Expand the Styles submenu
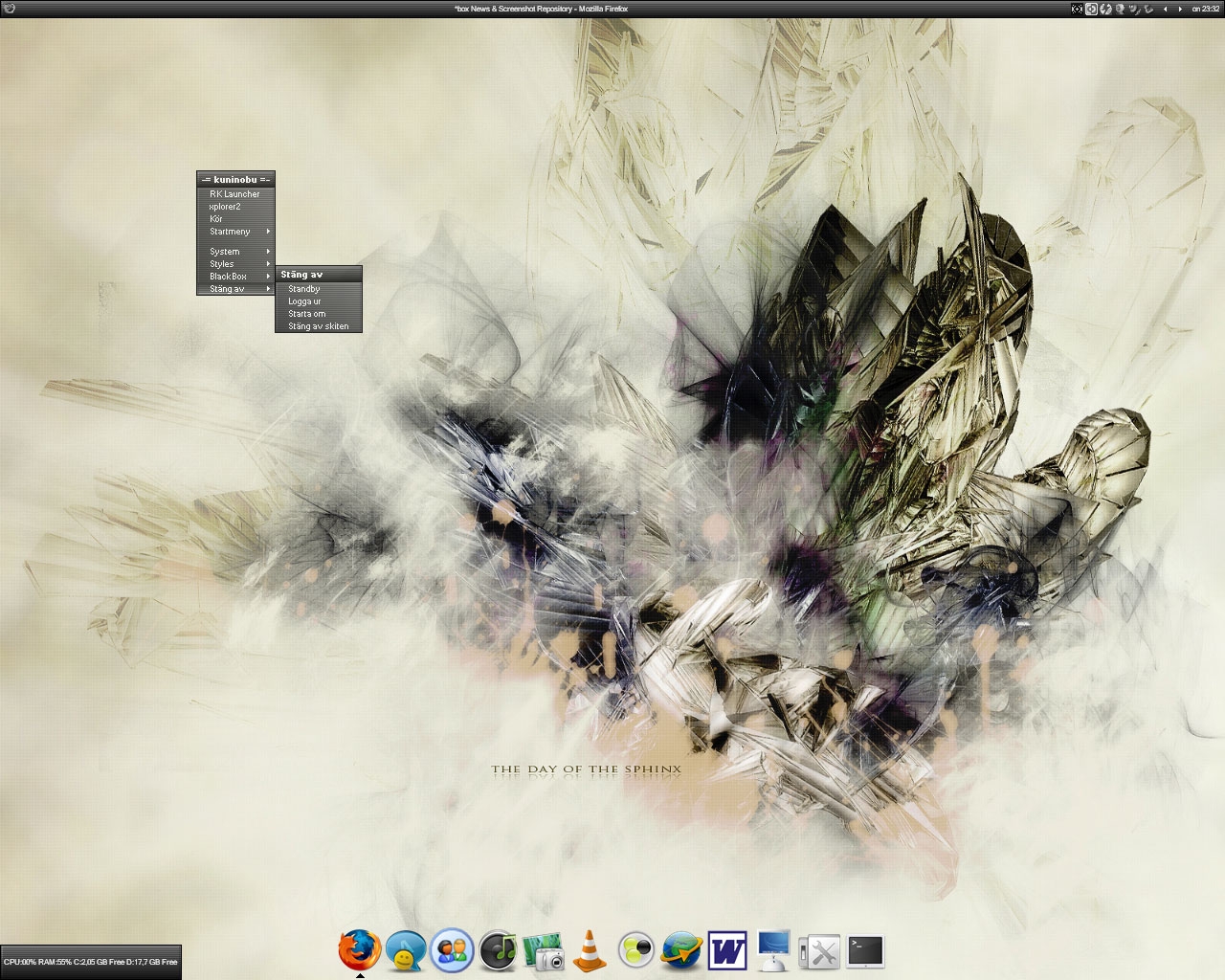The width and height of the screenshot is (1225, 980). [235, 263]
